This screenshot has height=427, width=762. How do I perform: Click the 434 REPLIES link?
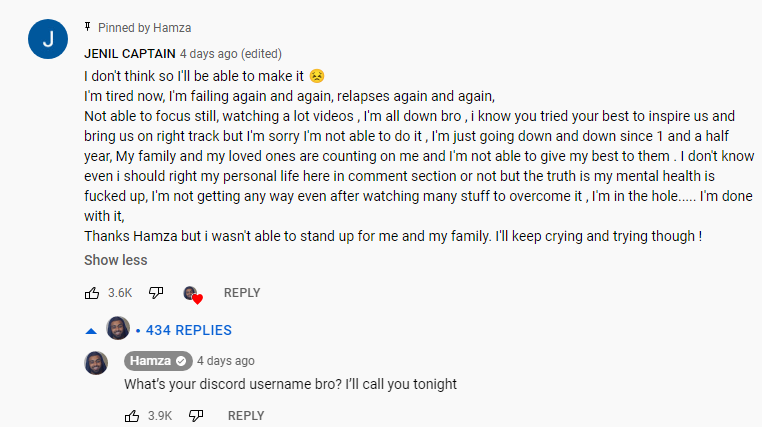click(x=189, y=330)
